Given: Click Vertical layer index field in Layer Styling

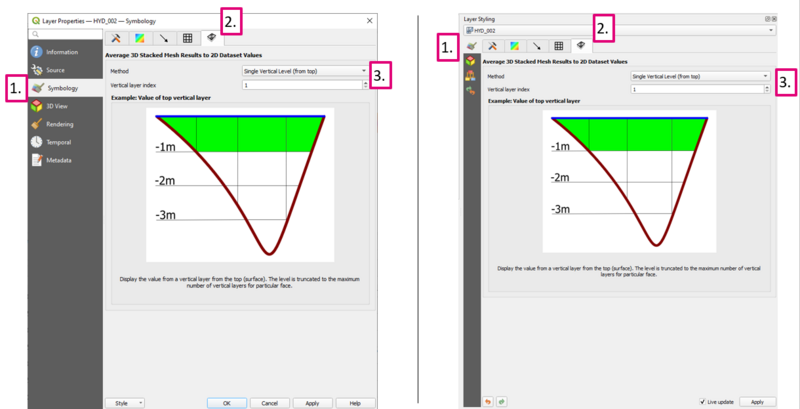Looking at the screenshot, I should pyautogui.click(x=697, y=89).
